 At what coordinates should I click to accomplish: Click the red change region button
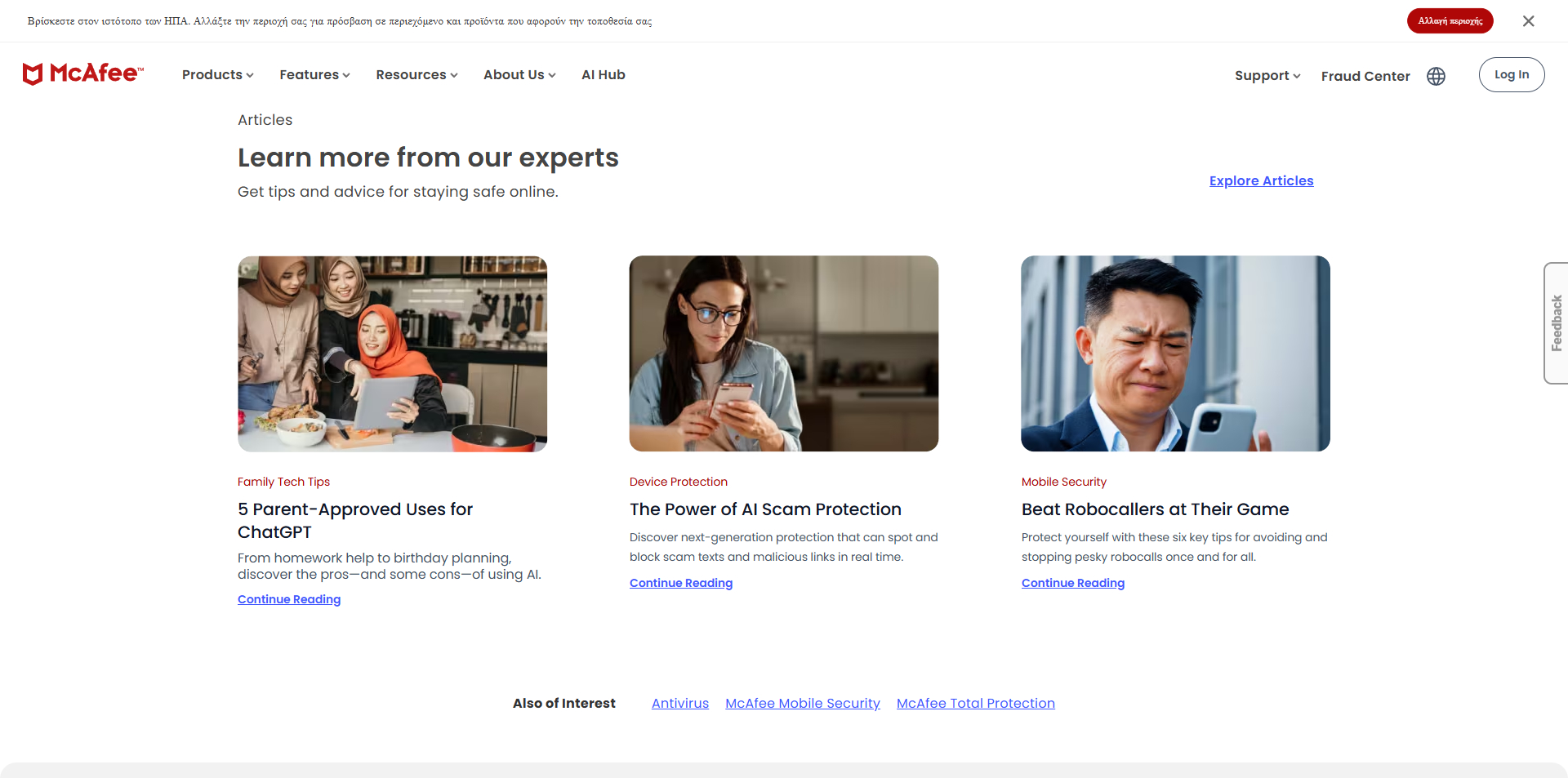pos(1450,21)
